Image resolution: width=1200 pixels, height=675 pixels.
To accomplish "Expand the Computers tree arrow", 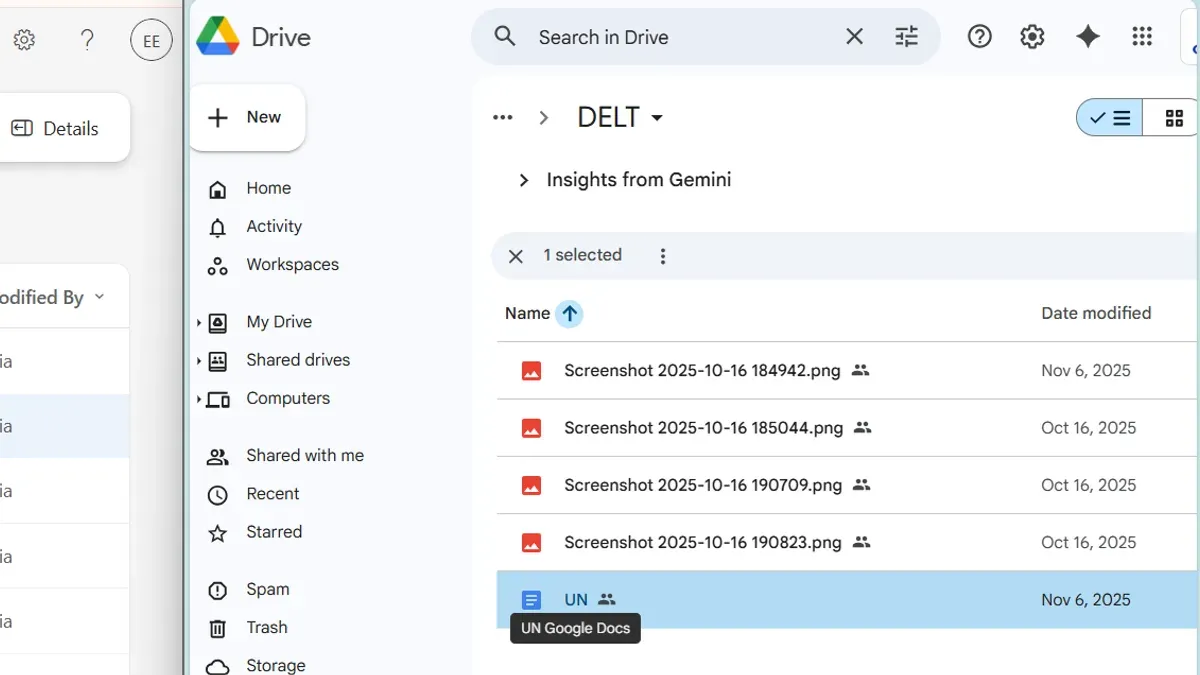I will 199,399.
